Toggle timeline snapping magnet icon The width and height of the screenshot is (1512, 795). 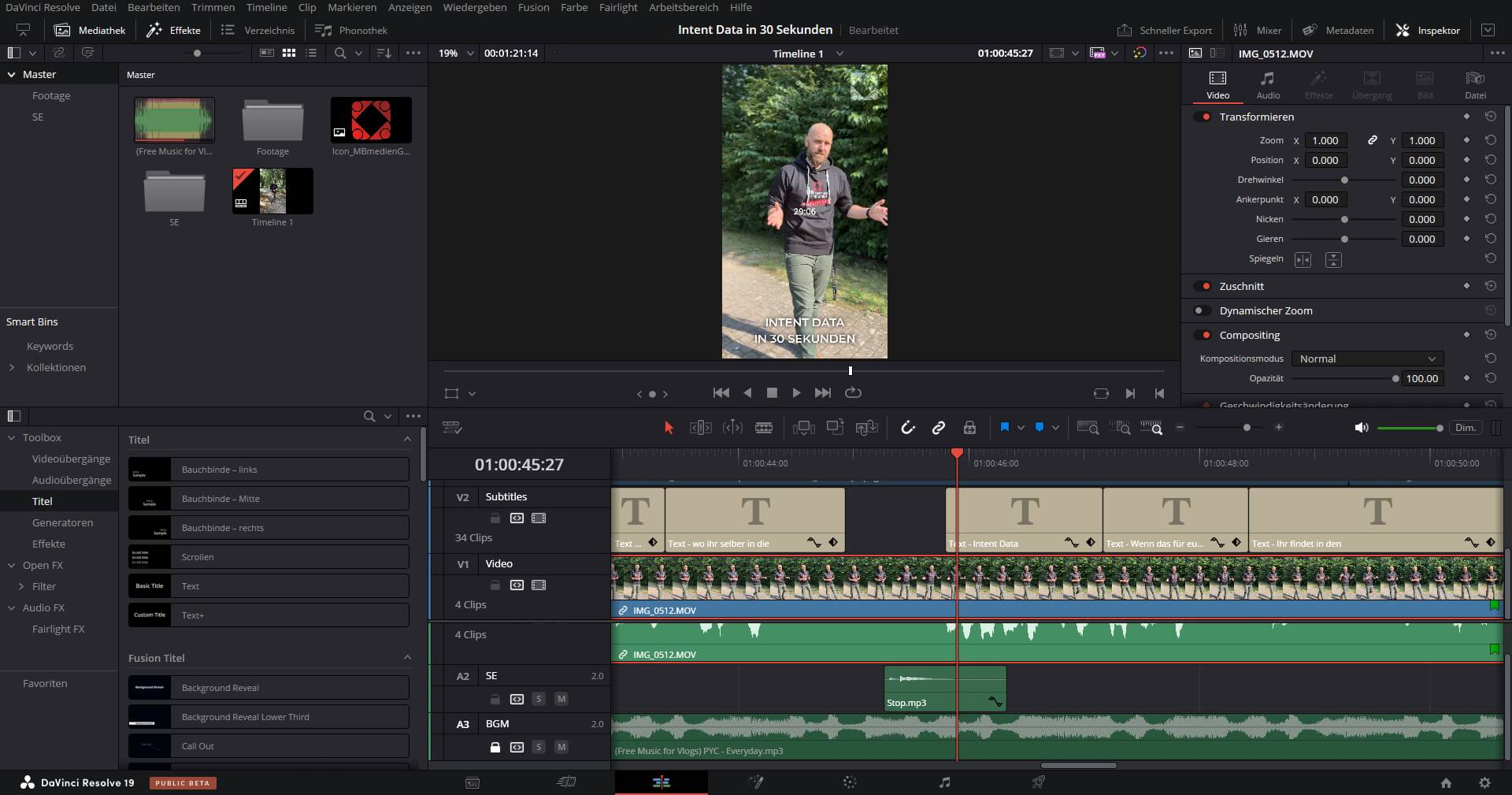pos(908,428)
